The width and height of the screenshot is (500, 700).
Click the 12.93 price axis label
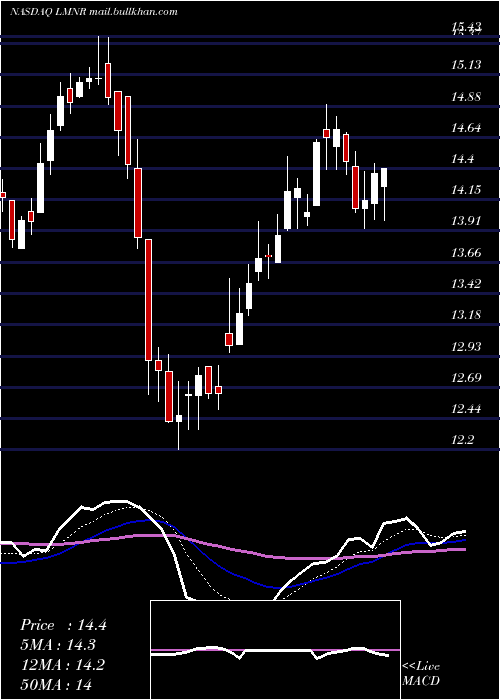tap(466, 346)
